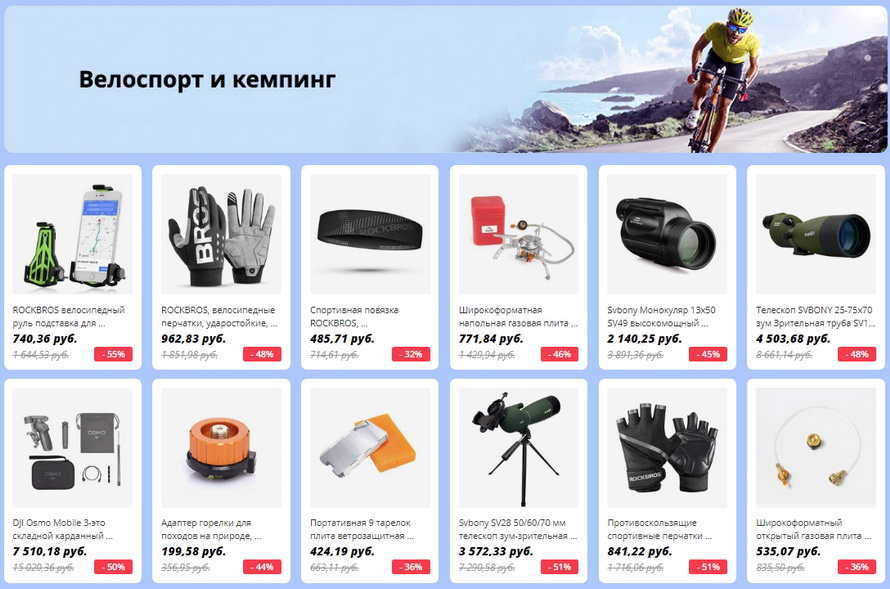This screenshot has width=890, height=589.
Task: Open the Svbony SV28 telescope title link
Action: pos(518,529)
